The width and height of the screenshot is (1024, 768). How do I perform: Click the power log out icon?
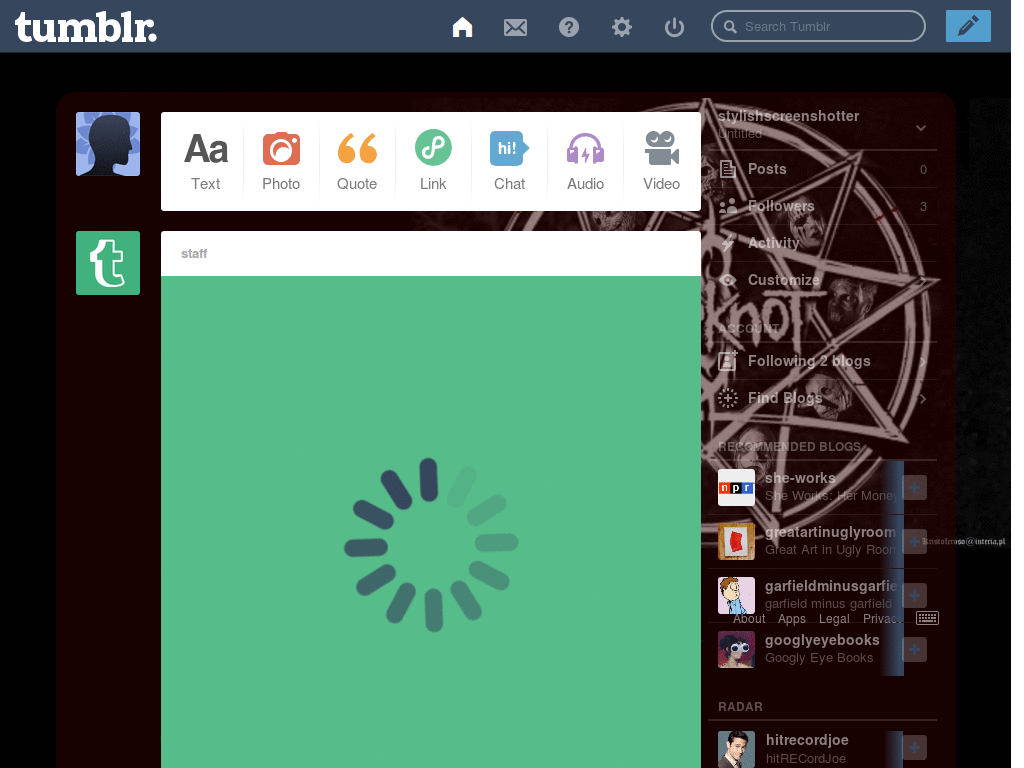pyautogui.click(x=674, y=27)
